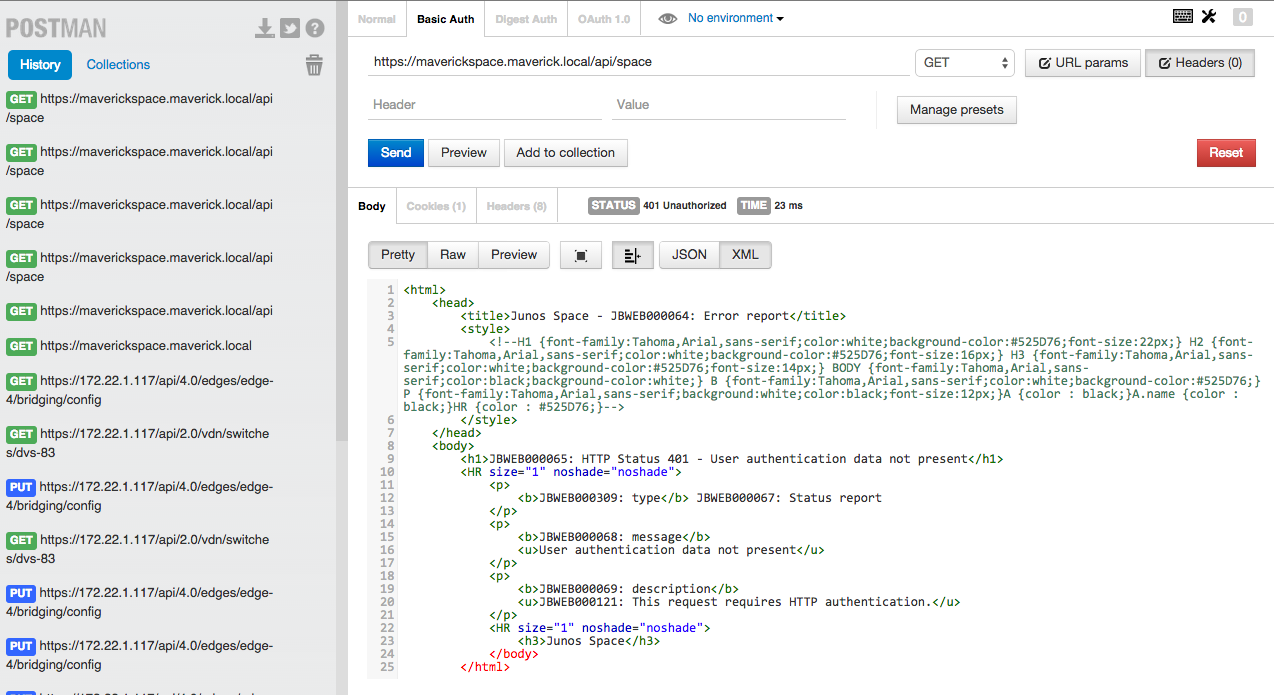1274x695 pixels.
Task: Click 'This request requires HTTP authentication.' text
Action: 780,602
